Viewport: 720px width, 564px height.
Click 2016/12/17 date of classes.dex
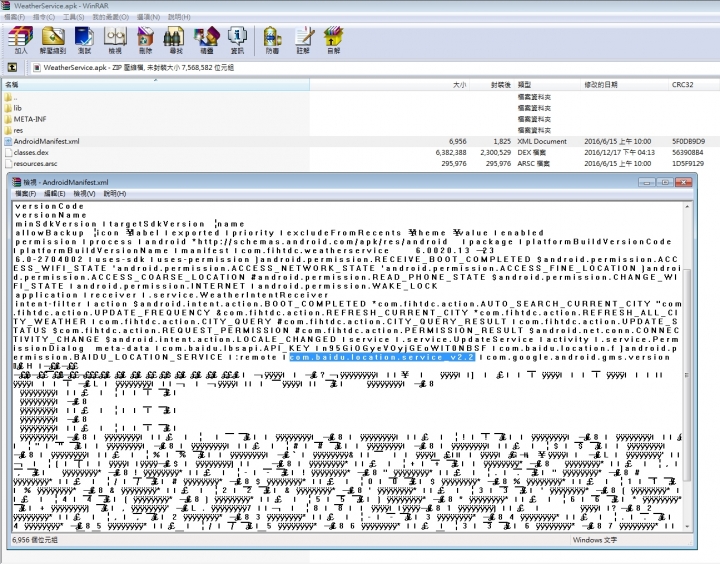(x=619, y=152)
